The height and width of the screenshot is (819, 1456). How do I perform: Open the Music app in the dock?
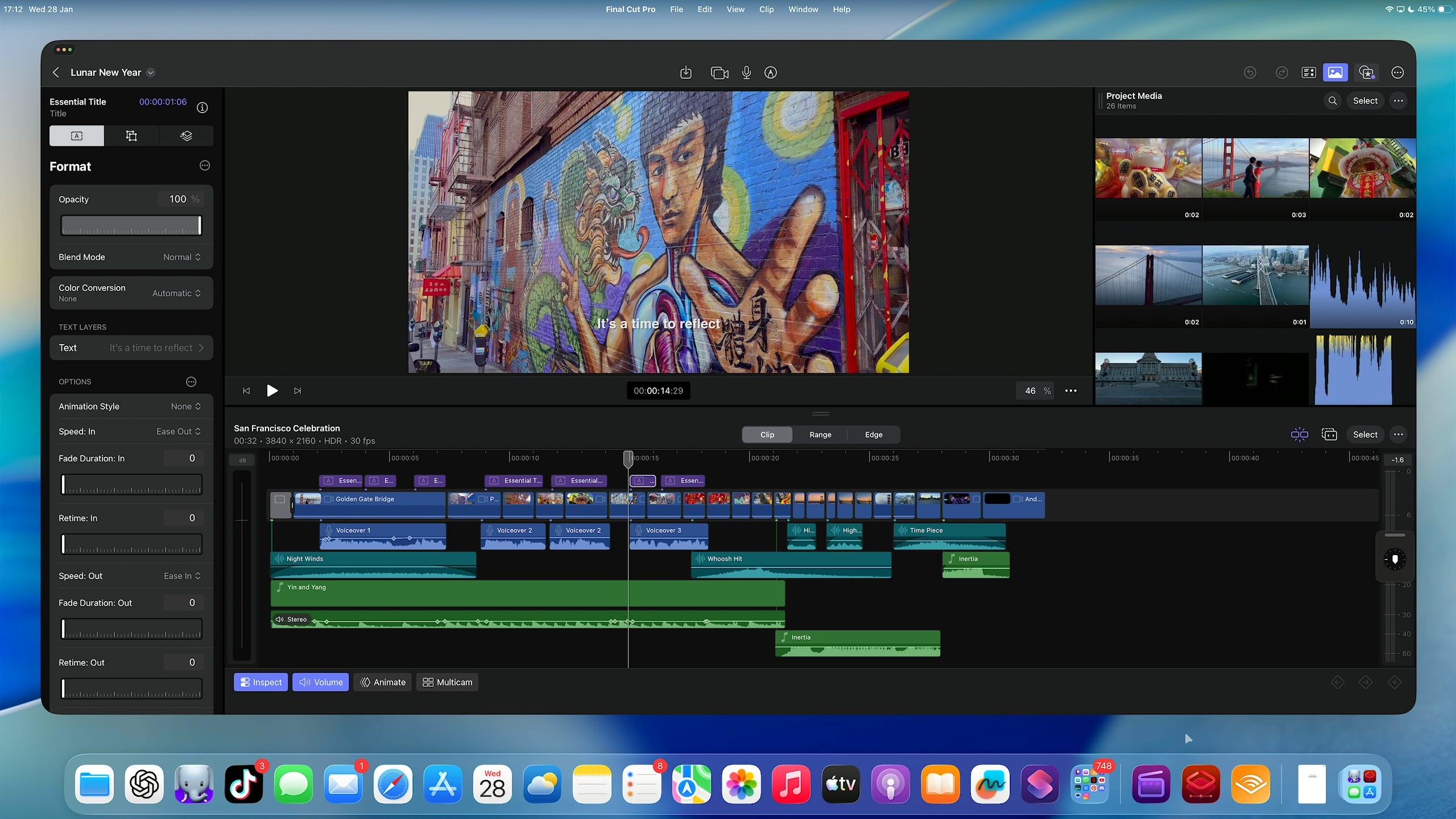pyautogui.click(x=791, y=784)
